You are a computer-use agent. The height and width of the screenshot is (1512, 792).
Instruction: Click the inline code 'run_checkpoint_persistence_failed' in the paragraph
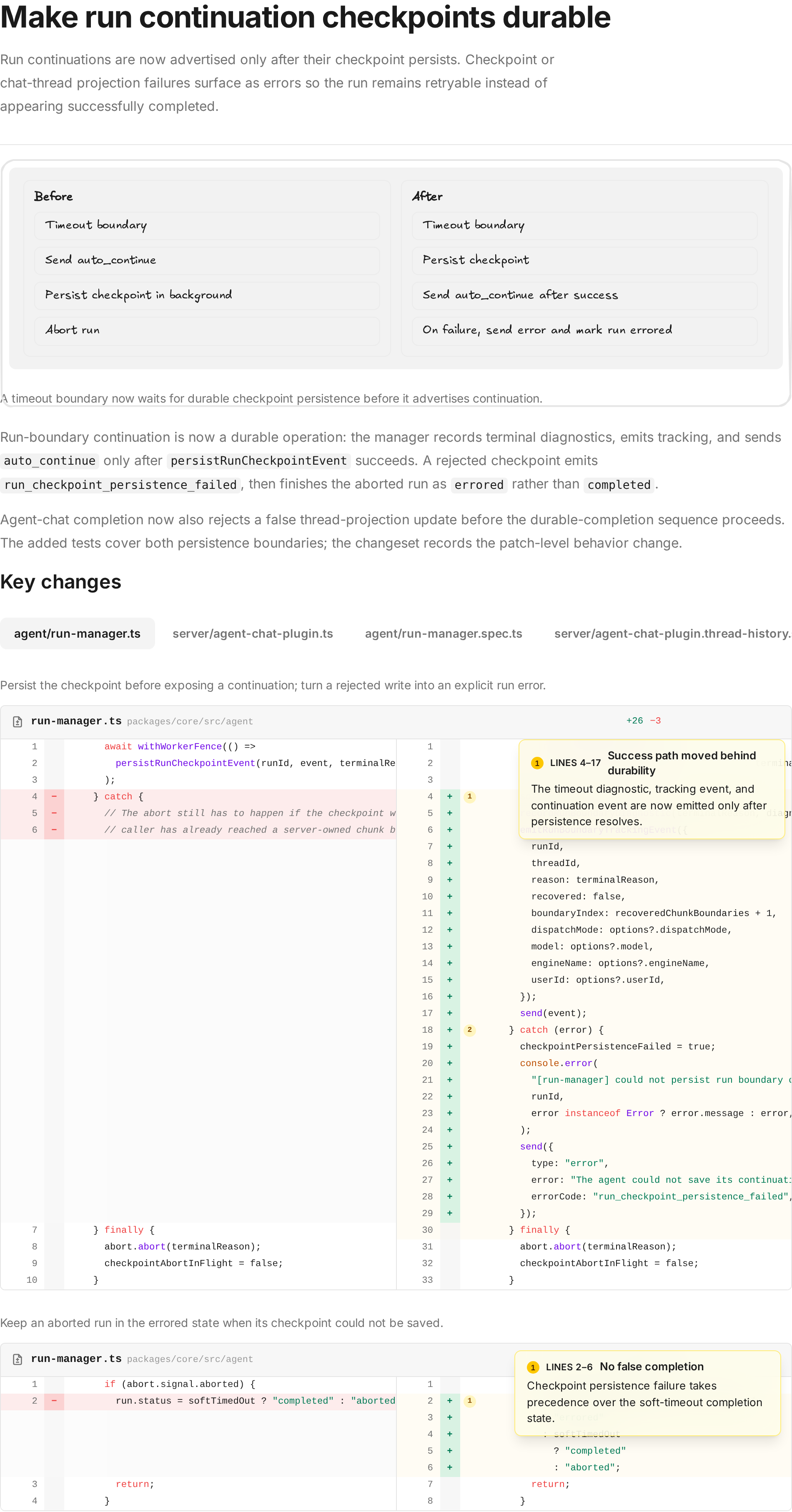click(120, 485)
